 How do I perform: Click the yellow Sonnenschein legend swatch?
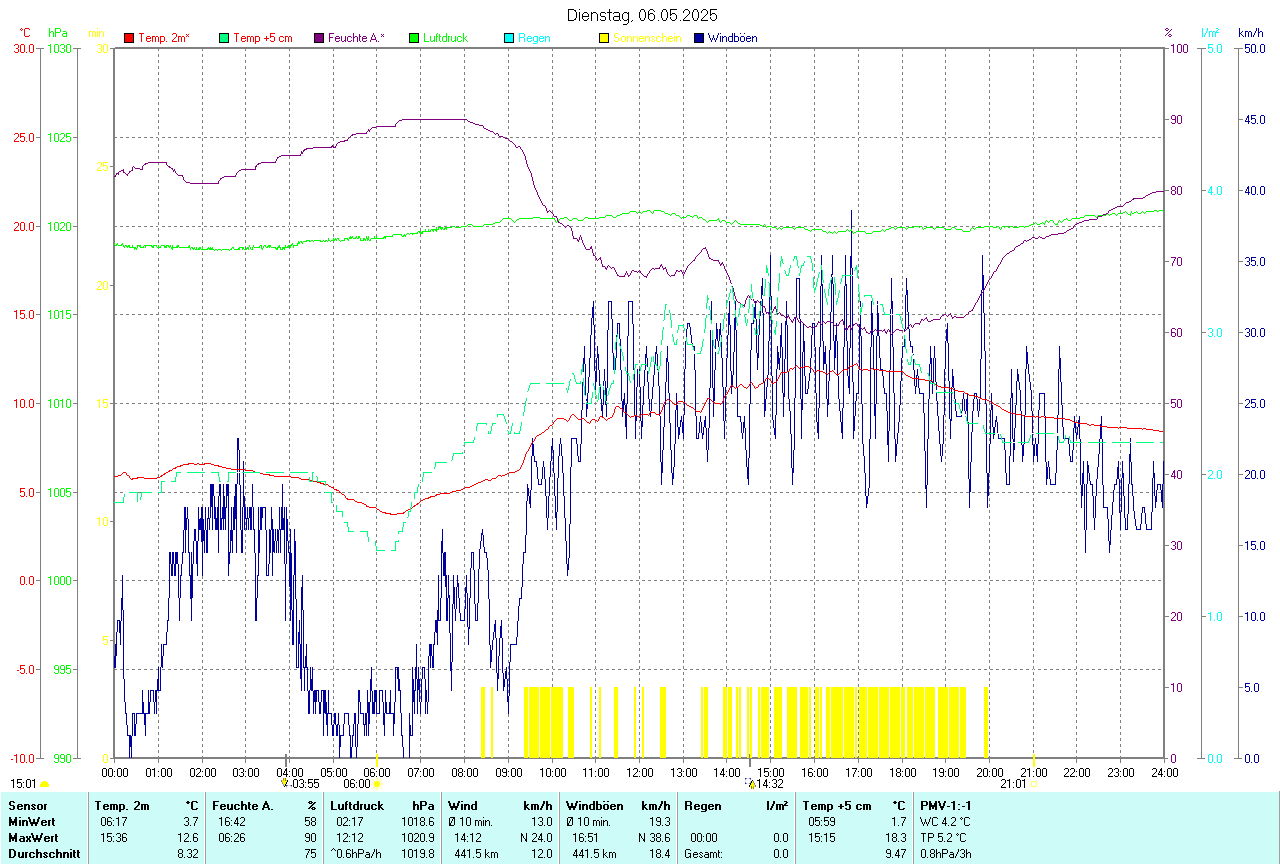[x=604, y=38]
